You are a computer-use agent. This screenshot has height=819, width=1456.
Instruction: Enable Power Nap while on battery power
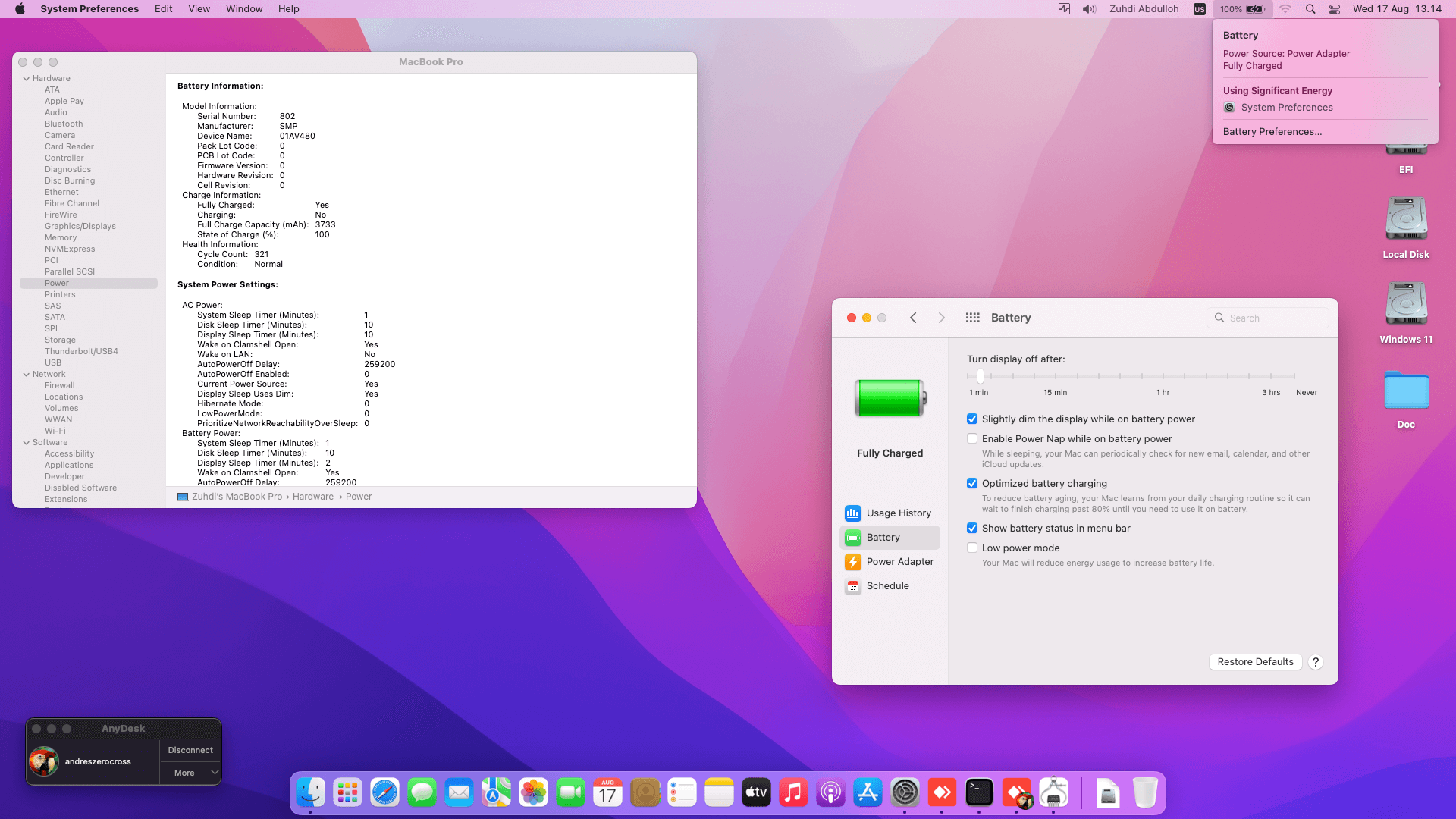[x=972, y=439]
